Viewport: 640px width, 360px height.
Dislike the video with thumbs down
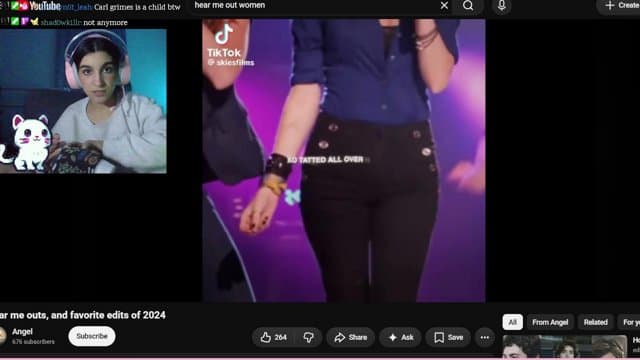309,338
